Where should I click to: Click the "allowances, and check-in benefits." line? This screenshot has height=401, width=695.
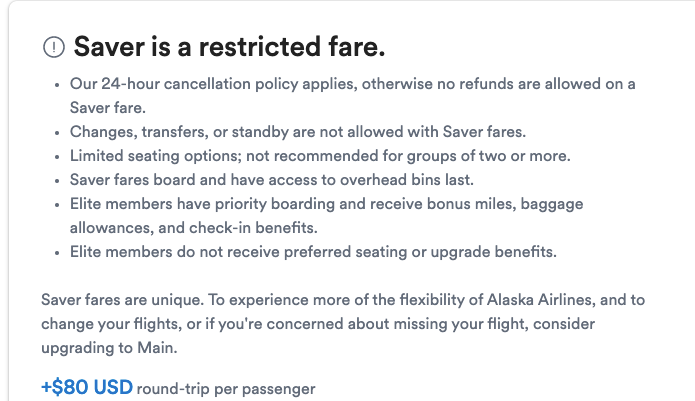tap(194, 228)
